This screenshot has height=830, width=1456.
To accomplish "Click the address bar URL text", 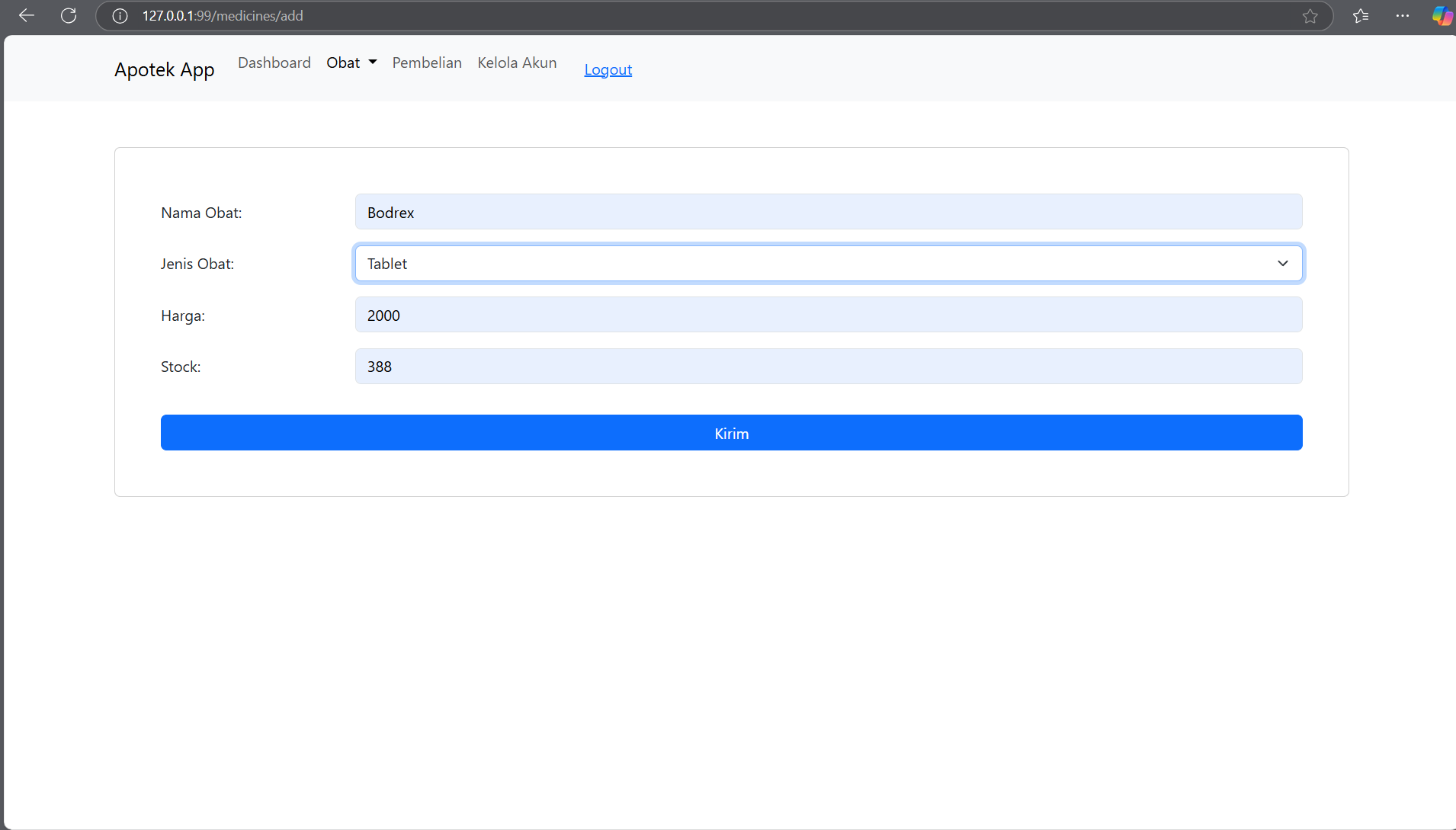I will (223, 16).
